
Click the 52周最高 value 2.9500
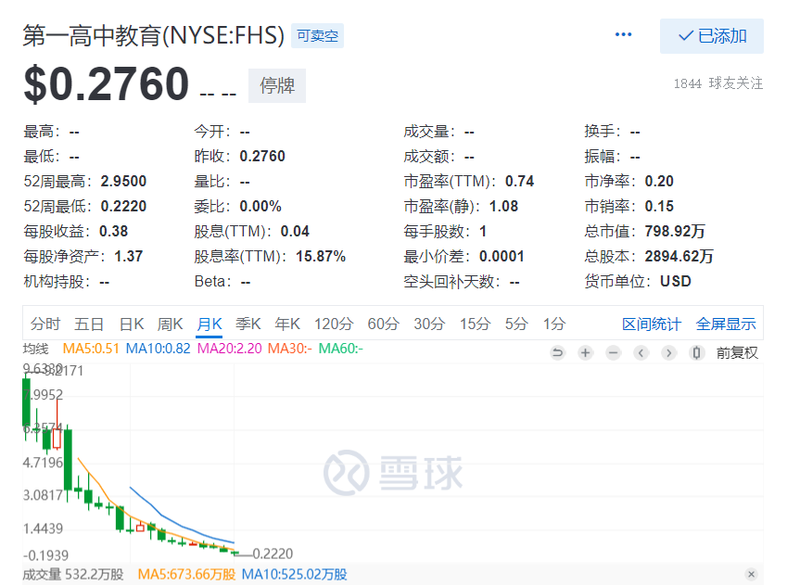123,182
